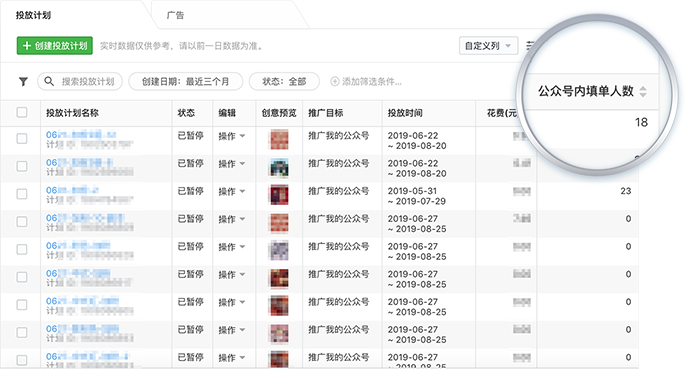Expand 操作 dropdown in first row
The height and width of the screenshot is (369, 685).
point(232,136)
